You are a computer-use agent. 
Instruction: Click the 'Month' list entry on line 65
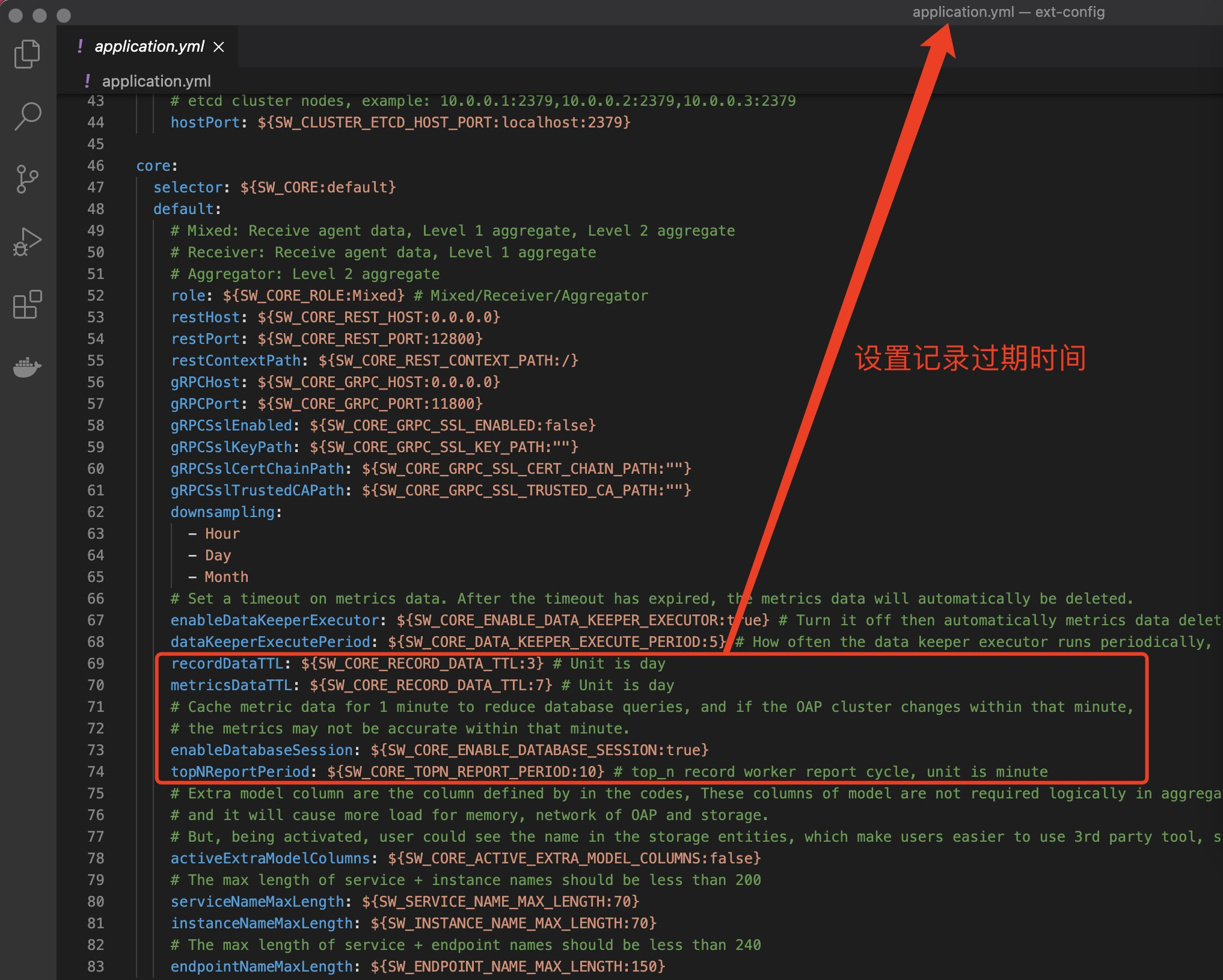click(227, 577)
